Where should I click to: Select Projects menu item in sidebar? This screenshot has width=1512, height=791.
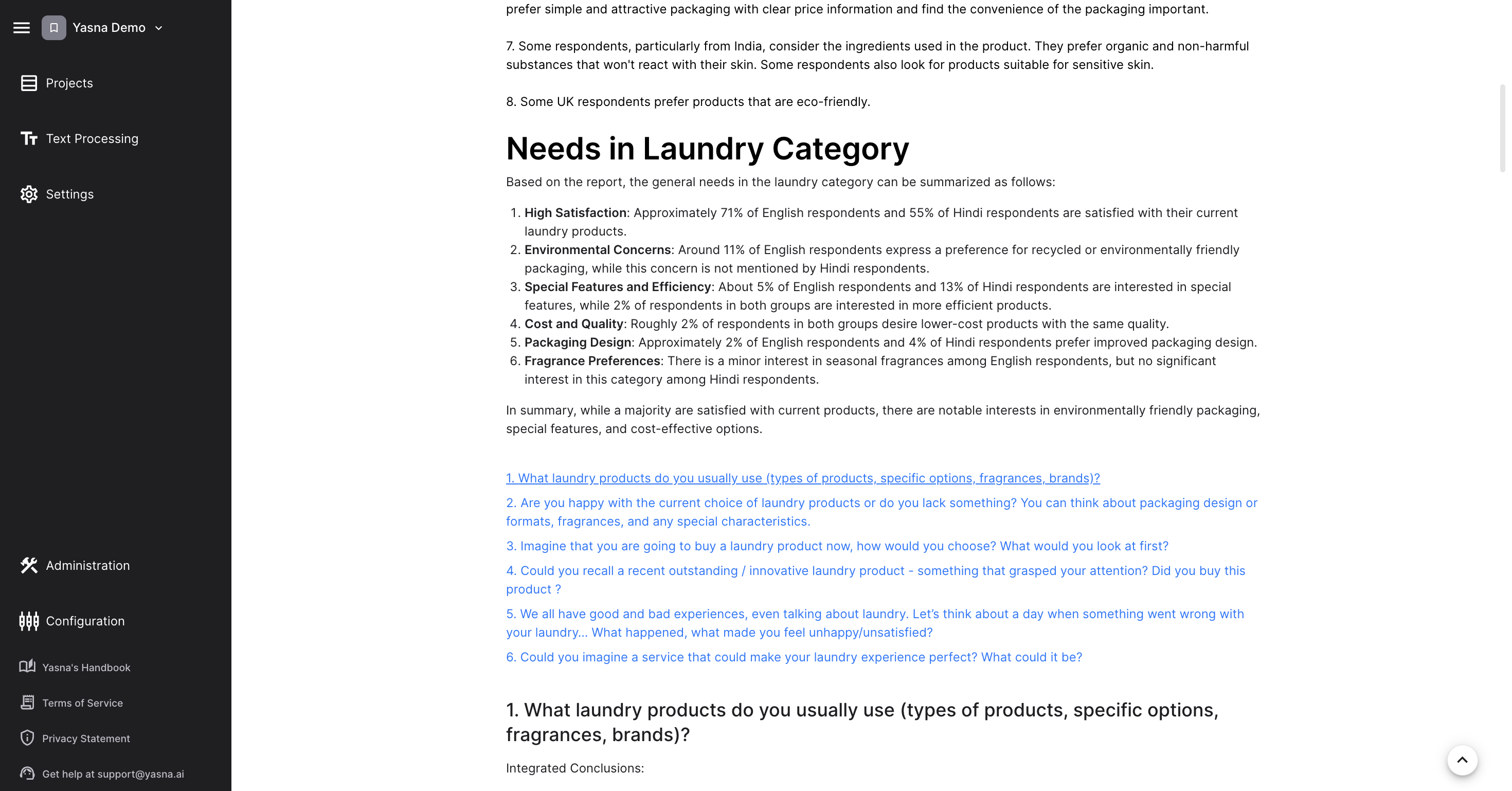point(69,83)
